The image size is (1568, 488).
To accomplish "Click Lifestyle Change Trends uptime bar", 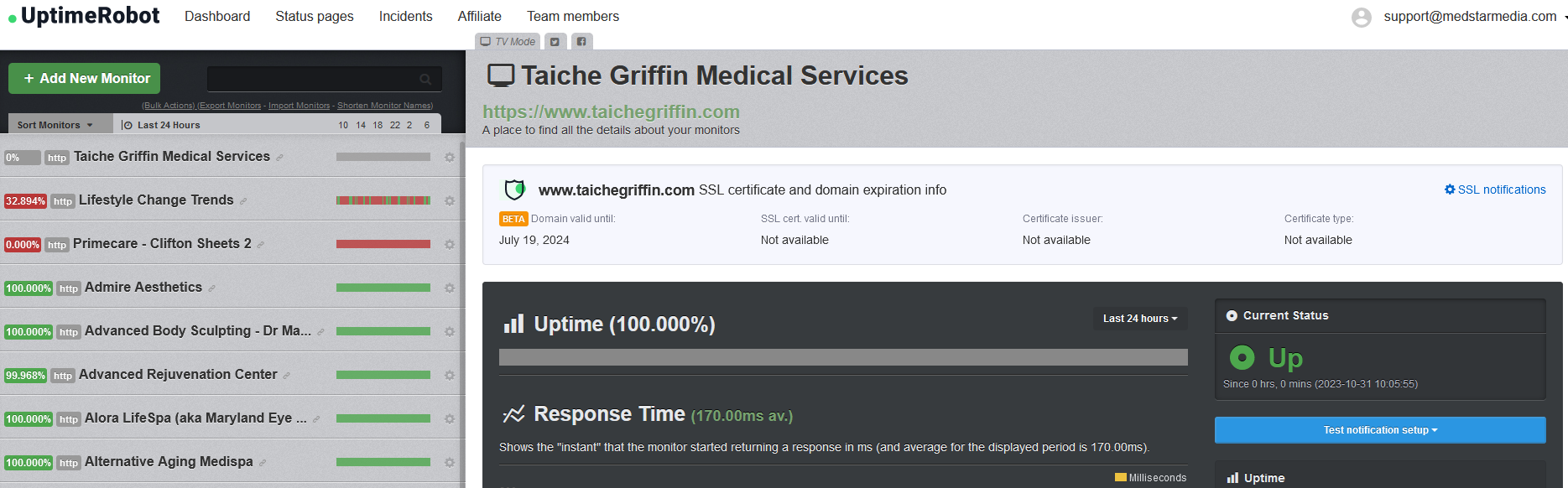I will tap(383, 200).
